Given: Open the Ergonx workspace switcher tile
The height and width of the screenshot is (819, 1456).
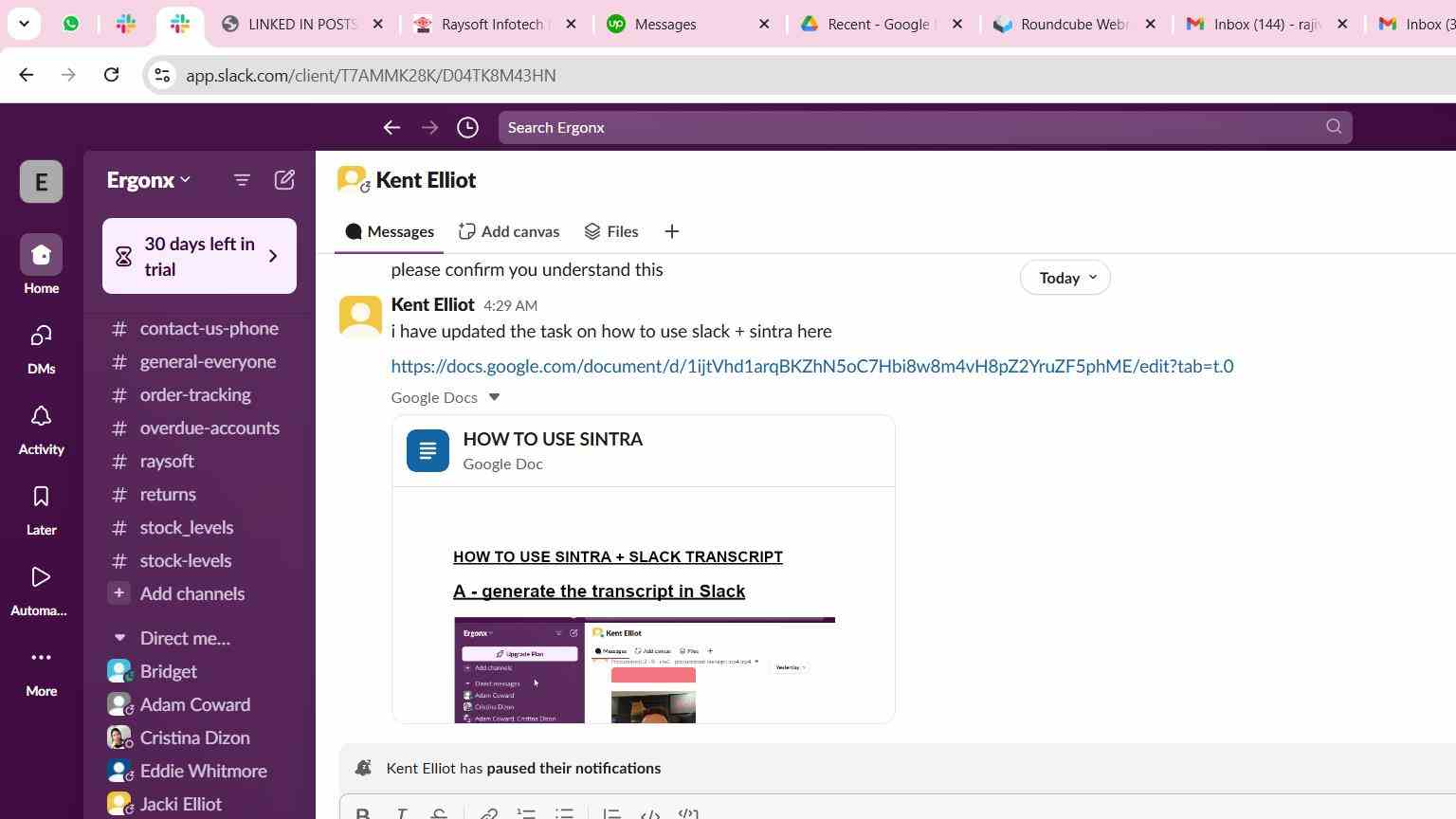Looking at the screenshot, I should [x=41, y=181].
